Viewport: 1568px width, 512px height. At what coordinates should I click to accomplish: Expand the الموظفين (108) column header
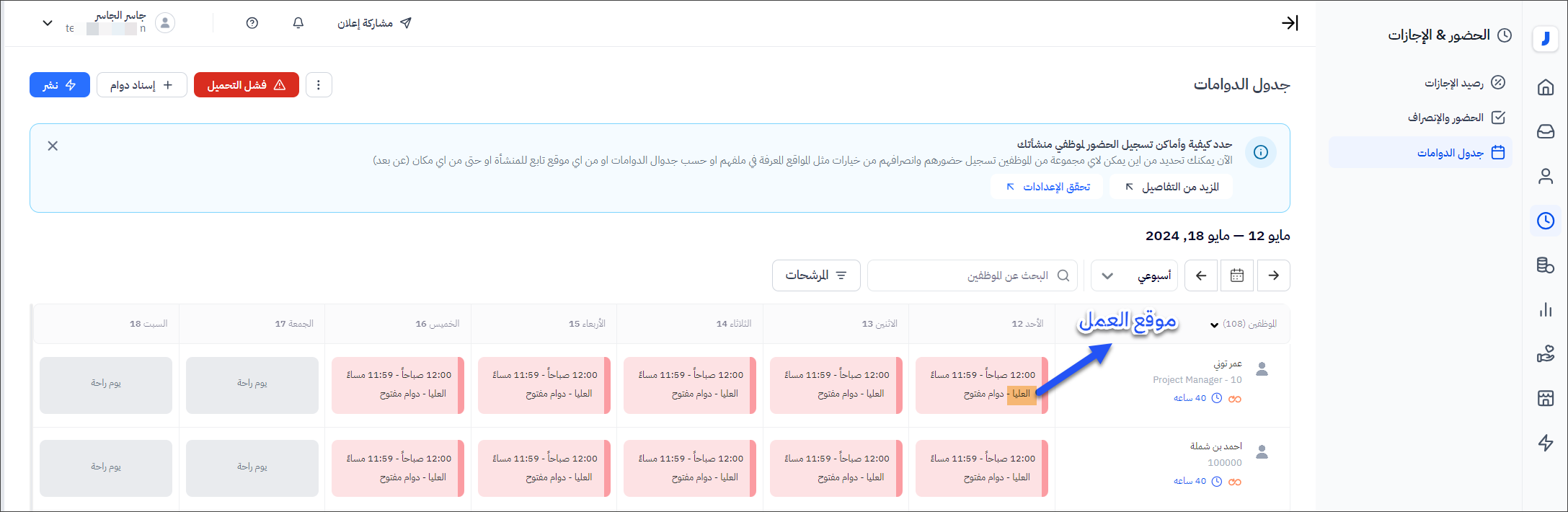1244,325
